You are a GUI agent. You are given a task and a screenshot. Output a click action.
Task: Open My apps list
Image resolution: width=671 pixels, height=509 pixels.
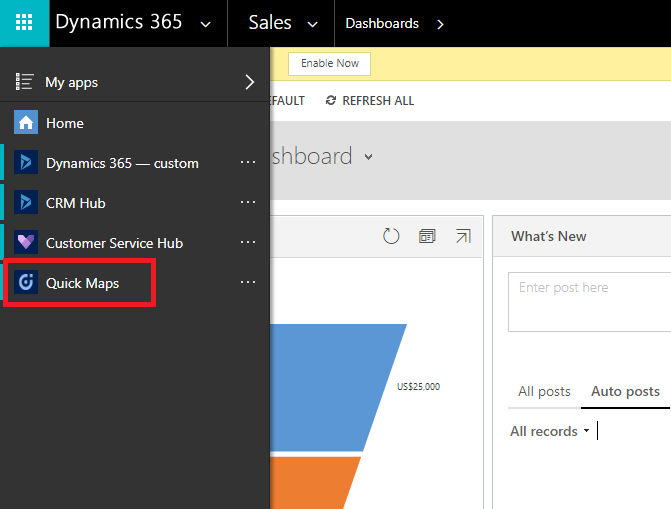tap(71, 82)
